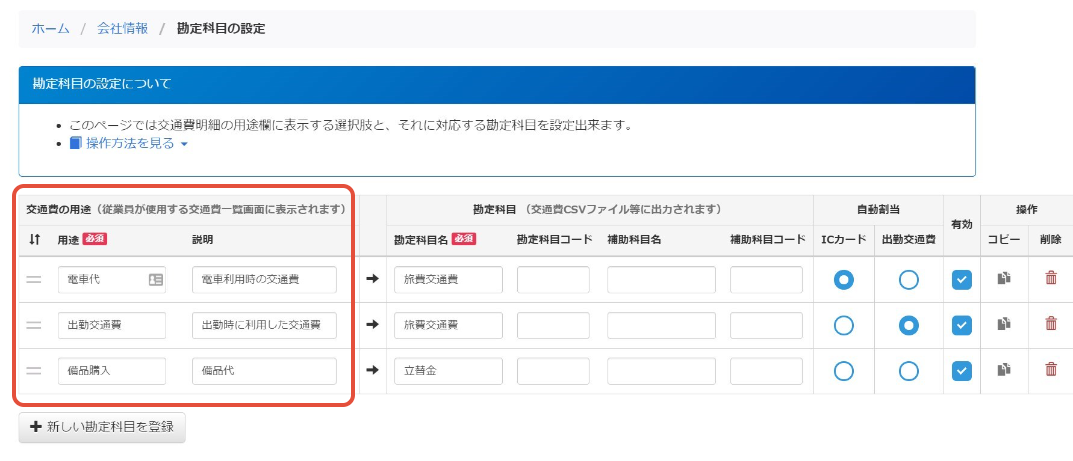
Task: Expand 操作方法を見る dropdown
Action: [x=129, y=144]
